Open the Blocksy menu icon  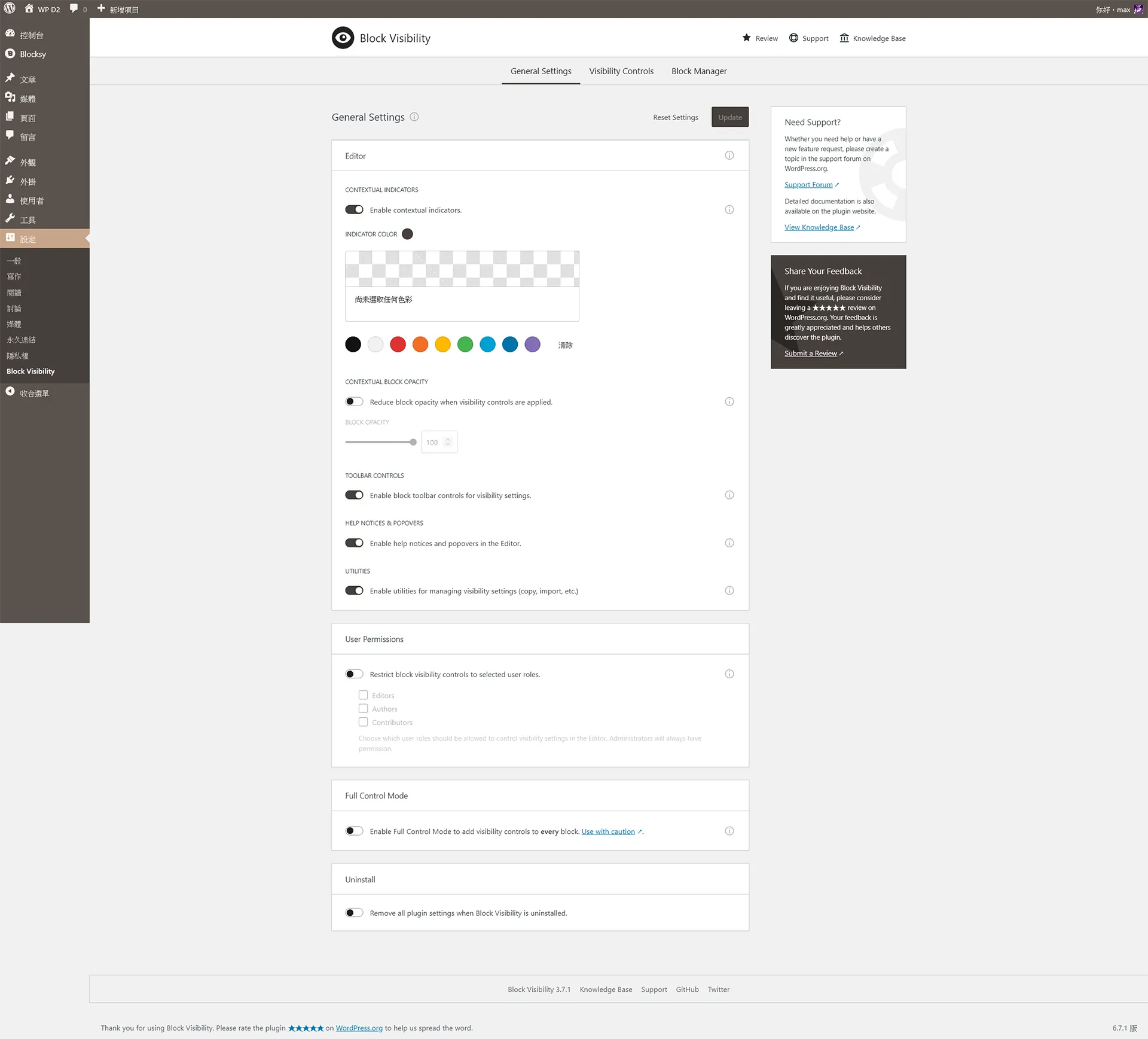click(10, 53)
